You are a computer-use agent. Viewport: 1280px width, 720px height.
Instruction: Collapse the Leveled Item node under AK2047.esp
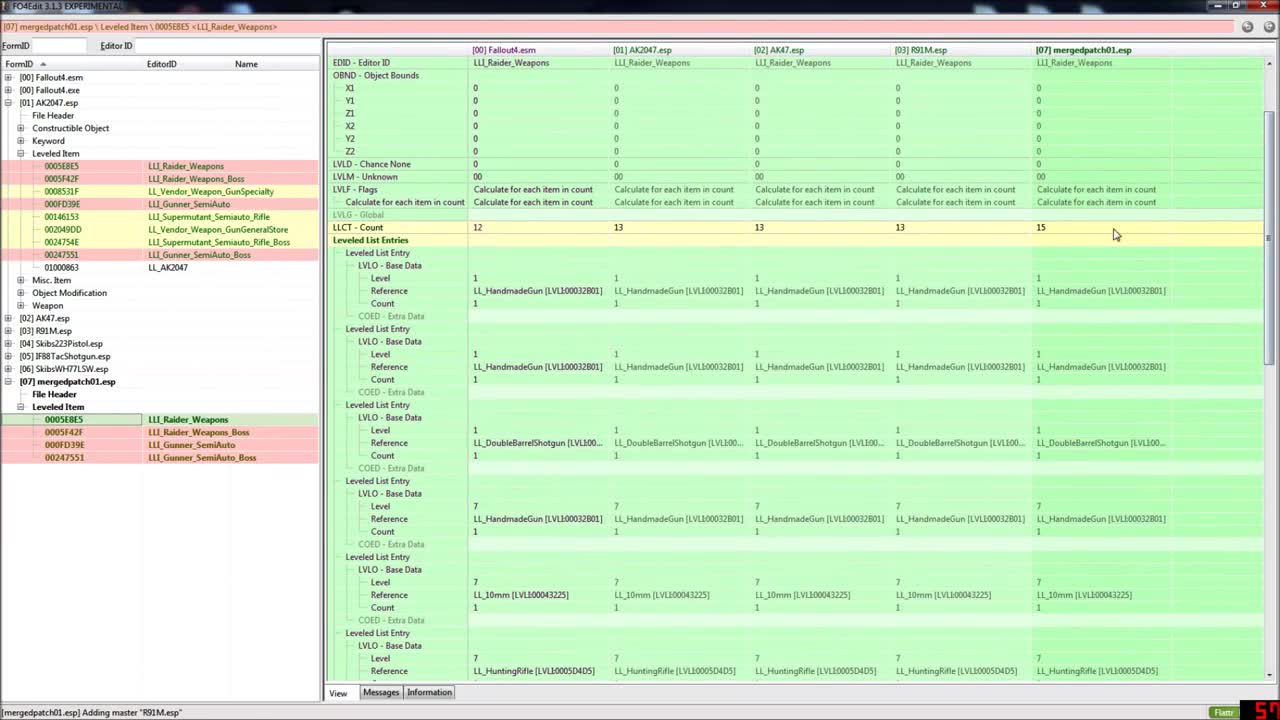(x=20, y=153)
